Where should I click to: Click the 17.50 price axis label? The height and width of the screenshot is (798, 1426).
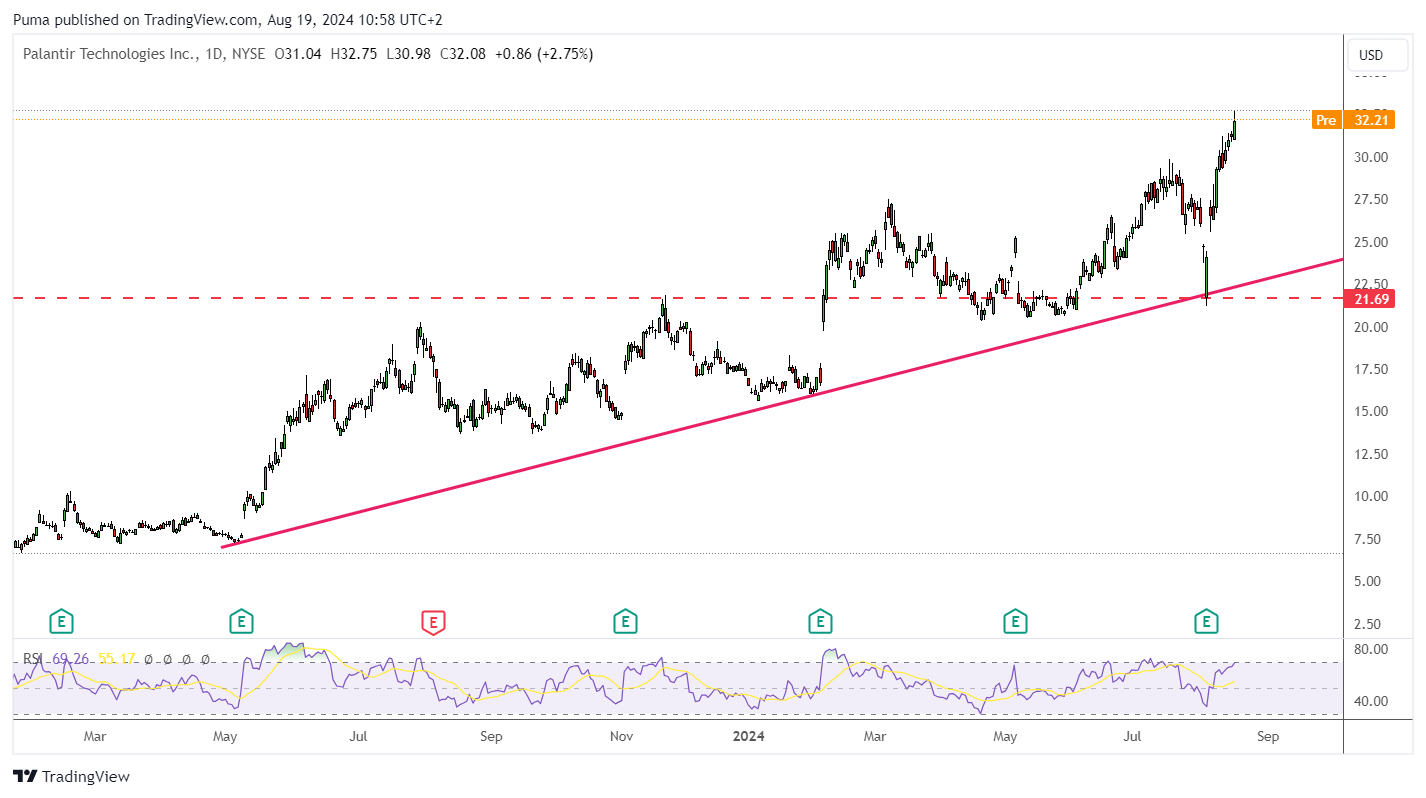(1369, 369)
